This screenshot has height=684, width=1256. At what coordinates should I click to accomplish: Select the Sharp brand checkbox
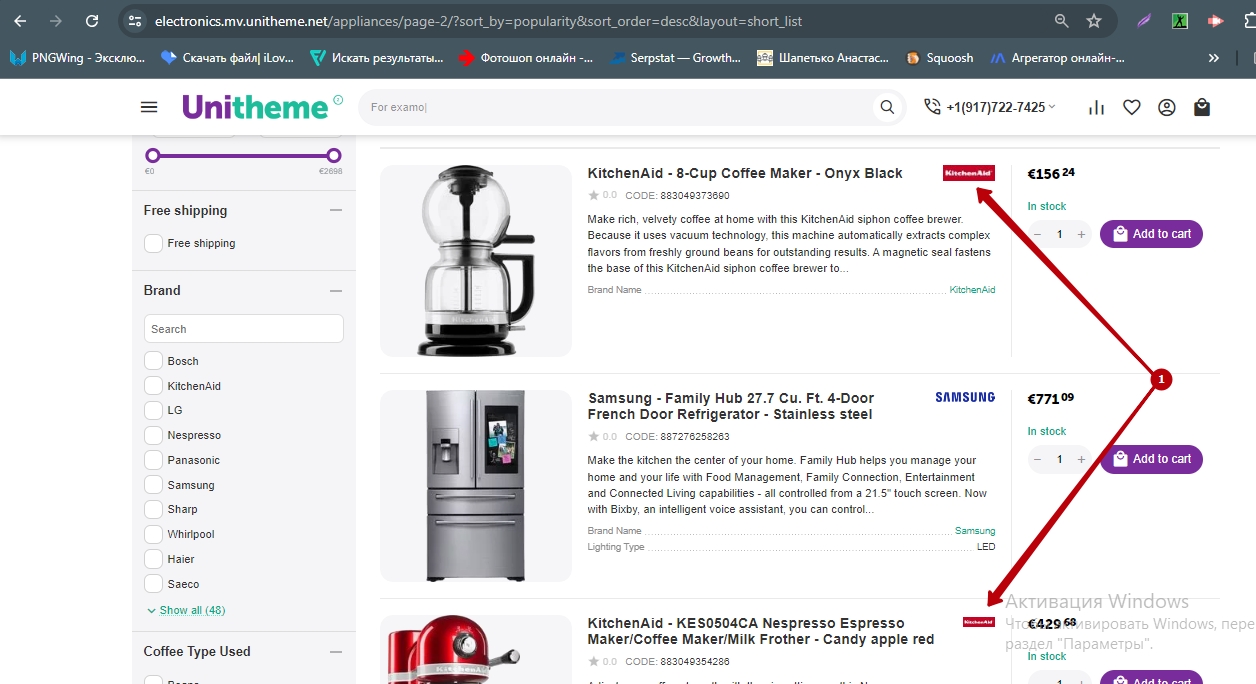(x=153, y=509)
